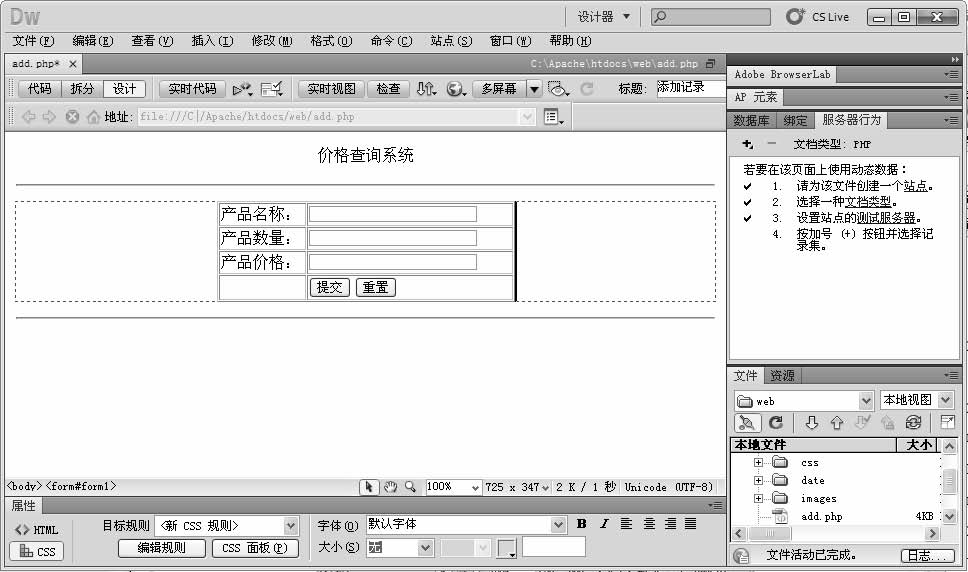Click the restore document window icon

coord(711,64)
